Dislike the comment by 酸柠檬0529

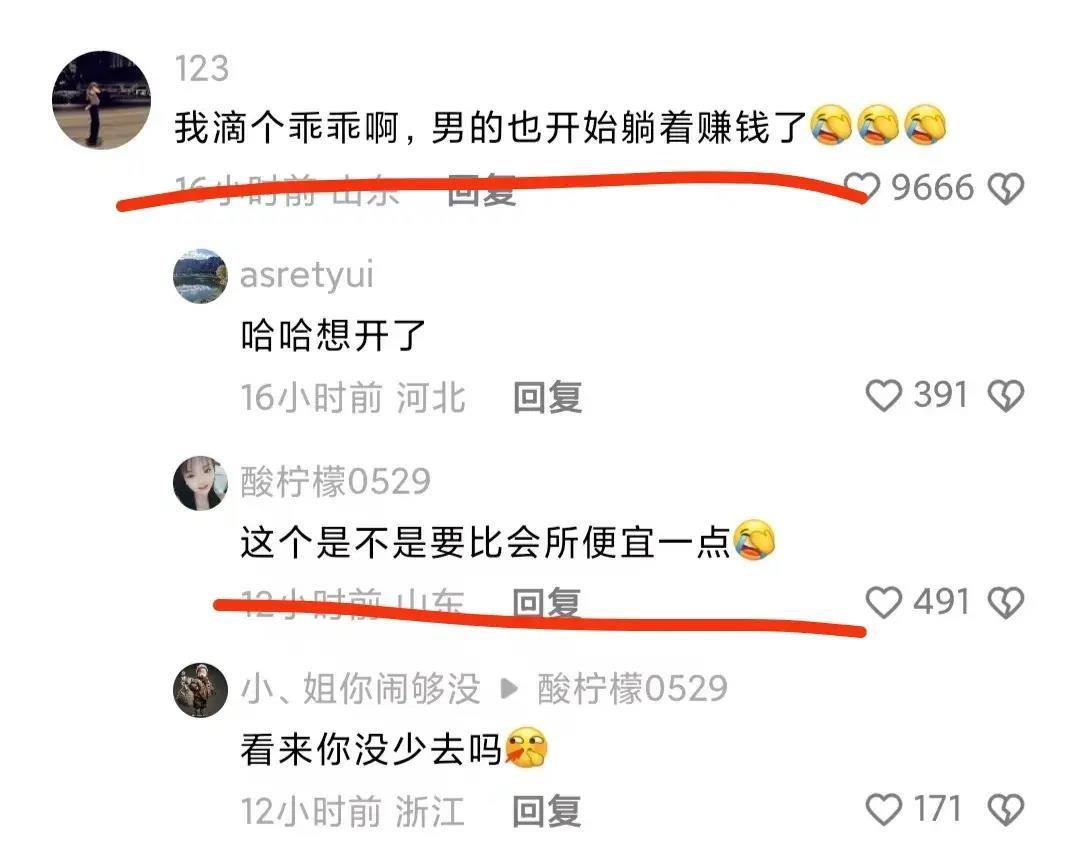tap(1006, 603)
